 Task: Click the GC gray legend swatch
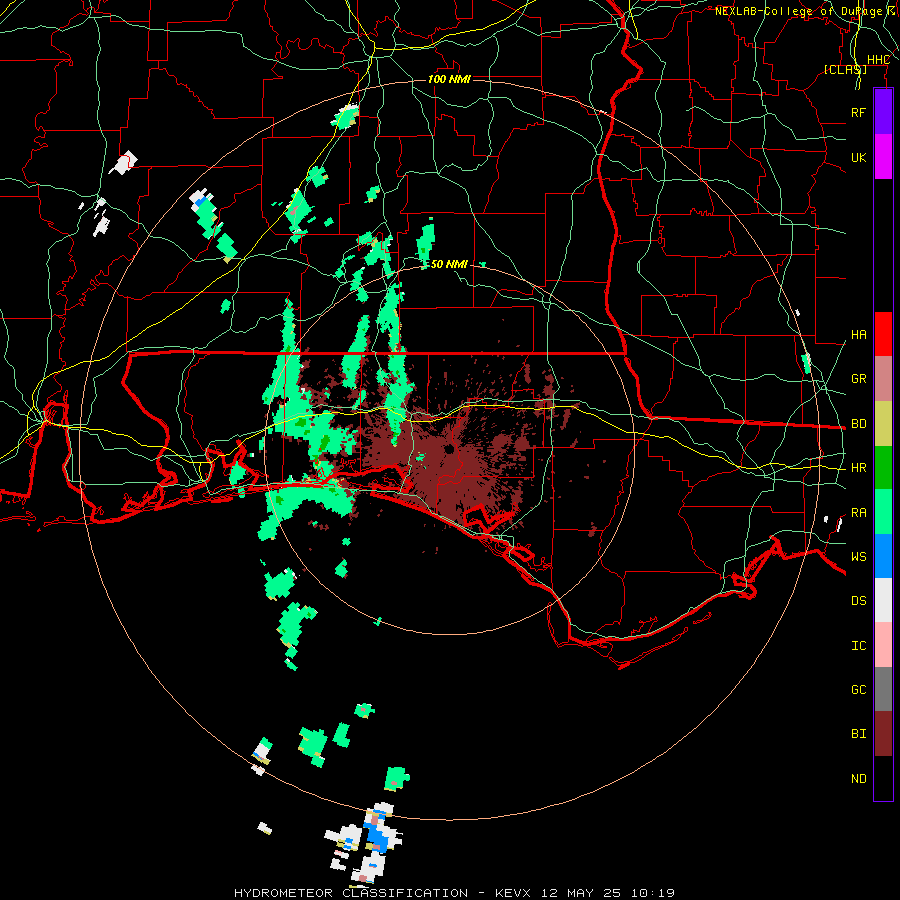tap(883, 689)
